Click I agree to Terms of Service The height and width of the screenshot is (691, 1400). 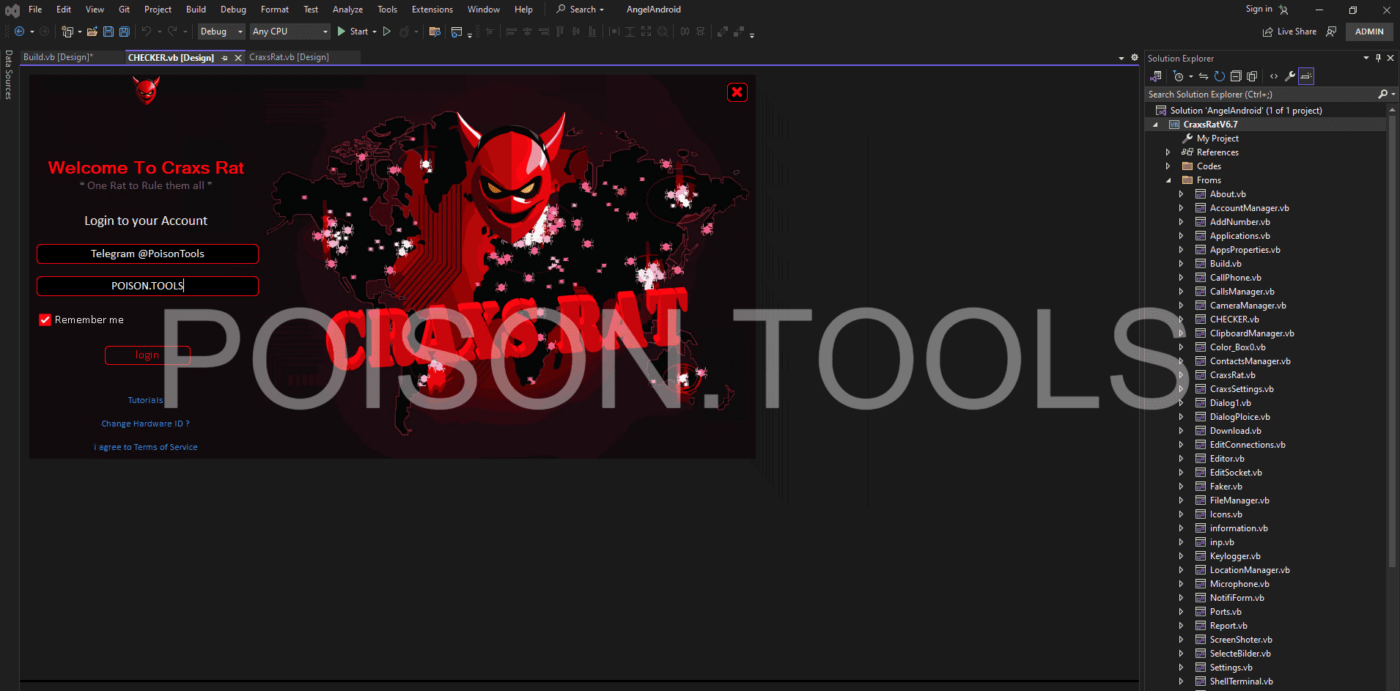(146, 447)
